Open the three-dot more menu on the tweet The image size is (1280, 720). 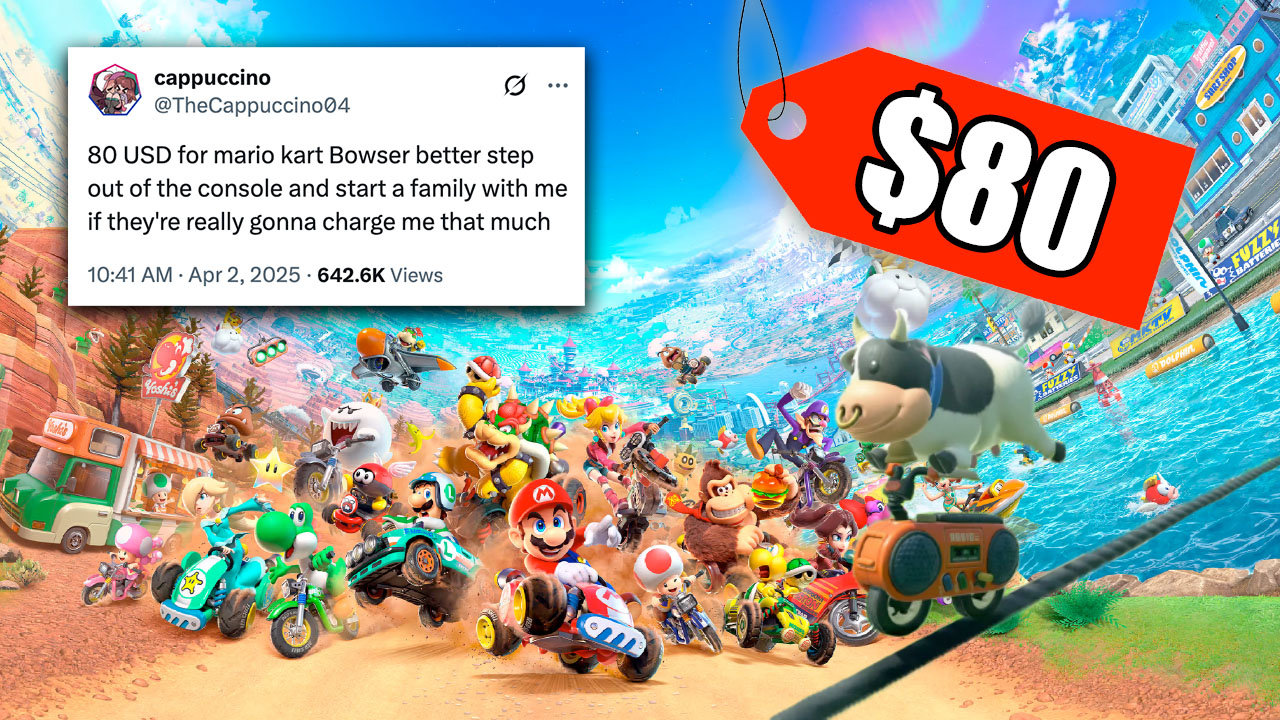click(x=558, y=86)
